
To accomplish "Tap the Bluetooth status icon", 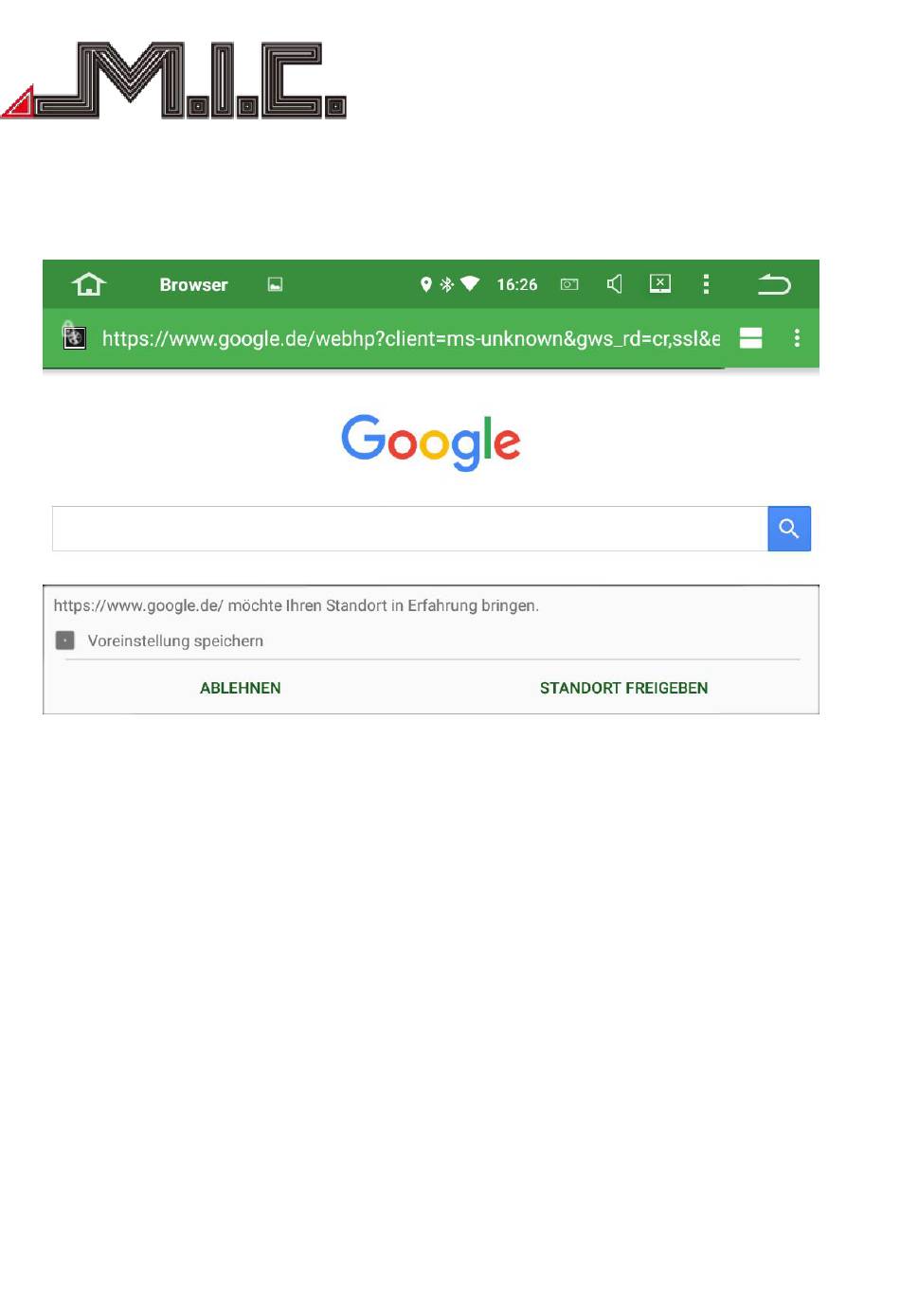I will click(447, 284).
